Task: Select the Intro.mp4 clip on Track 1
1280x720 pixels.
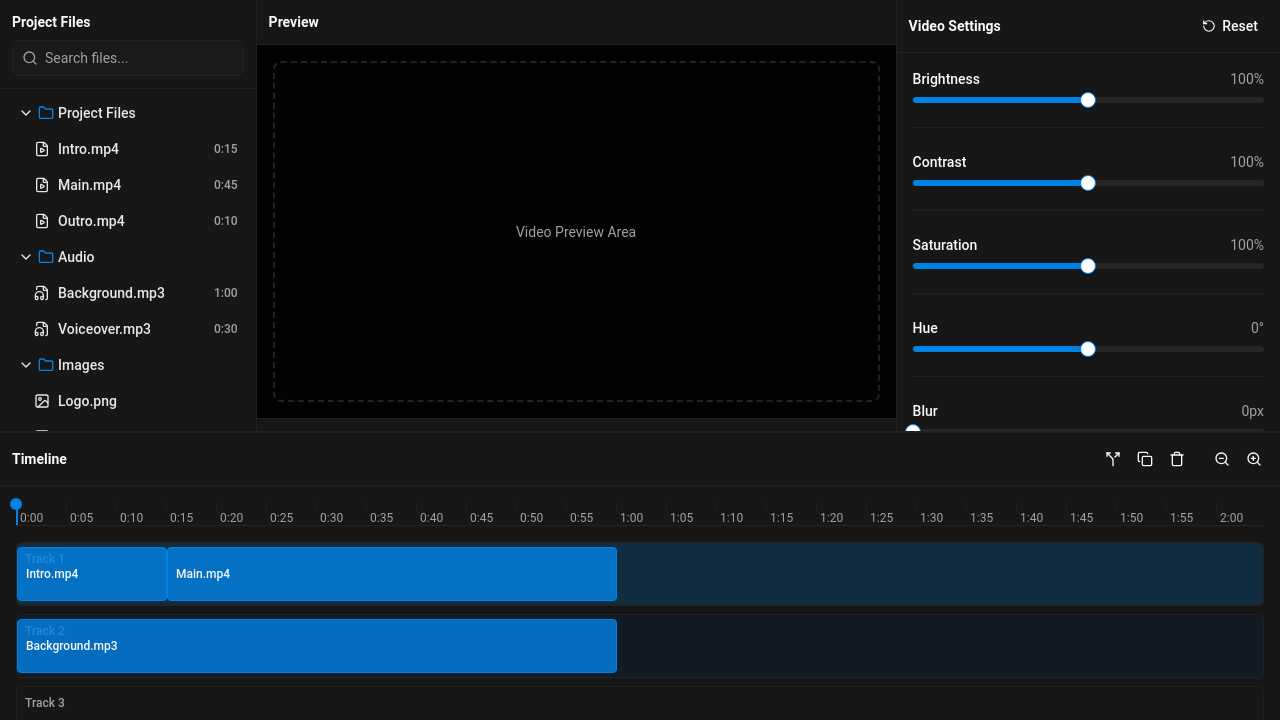Action: 92,574
